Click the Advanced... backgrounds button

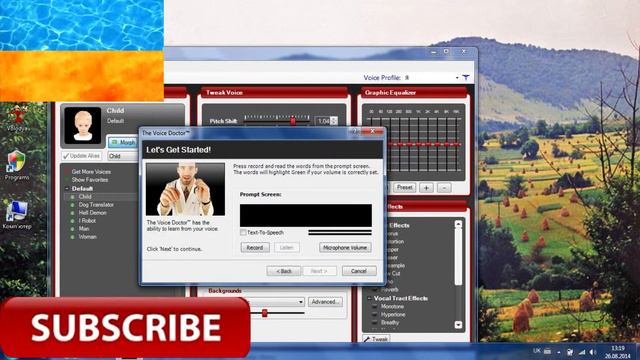point(325,302)
